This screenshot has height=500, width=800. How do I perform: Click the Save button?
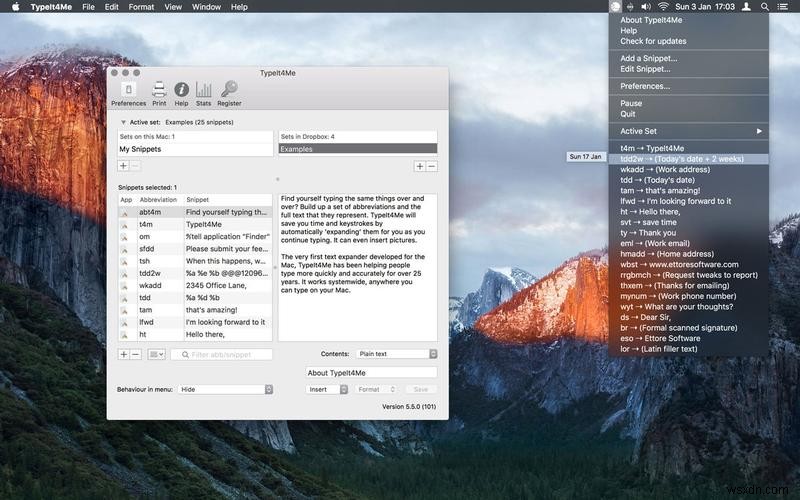click(x=420, y=389)
